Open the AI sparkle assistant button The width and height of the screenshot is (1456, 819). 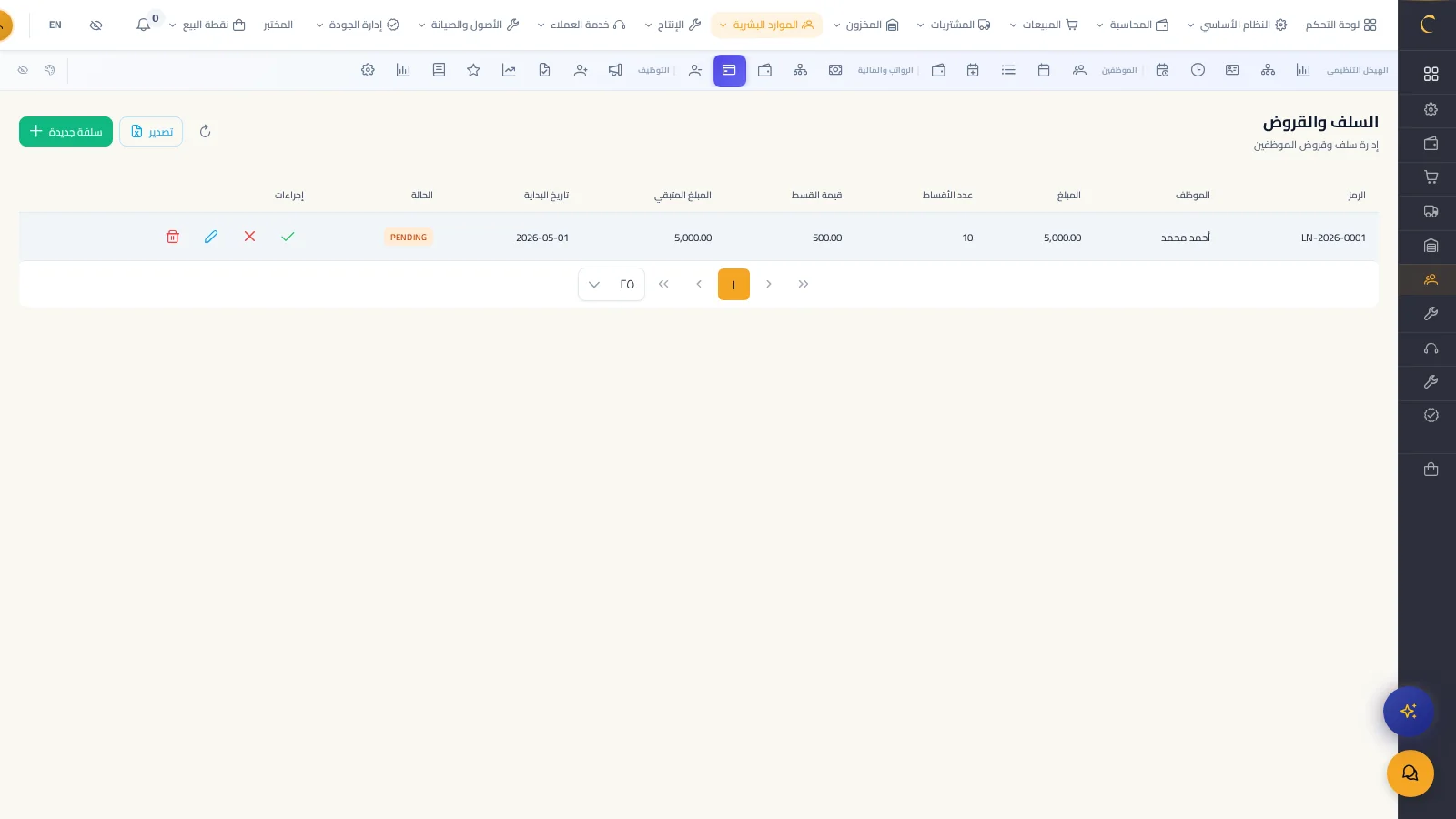1409,712
